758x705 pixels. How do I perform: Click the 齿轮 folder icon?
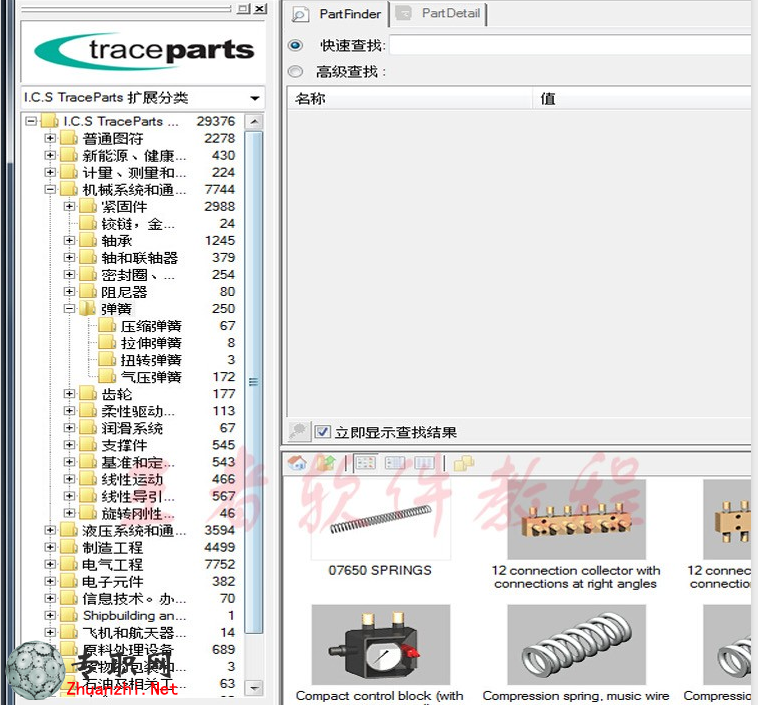point(88,394)
